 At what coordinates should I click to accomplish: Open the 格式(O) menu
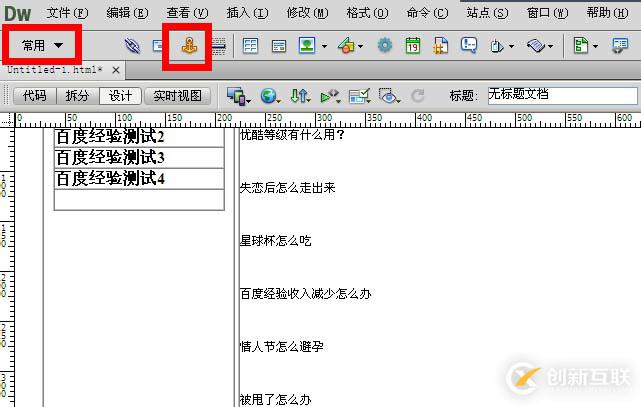(367, 13)
